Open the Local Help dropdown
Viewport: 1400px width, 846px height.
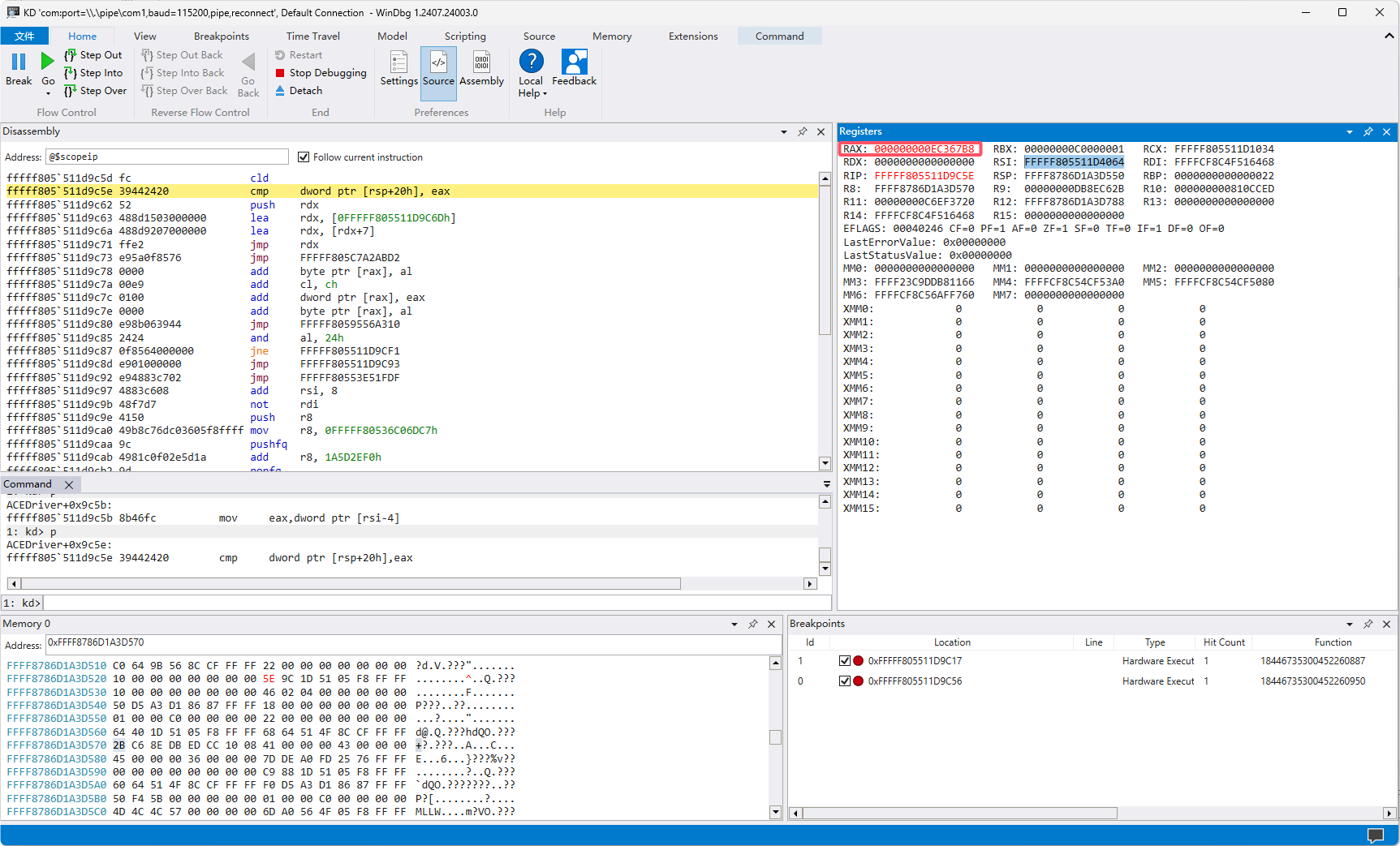tap(531, 87)
